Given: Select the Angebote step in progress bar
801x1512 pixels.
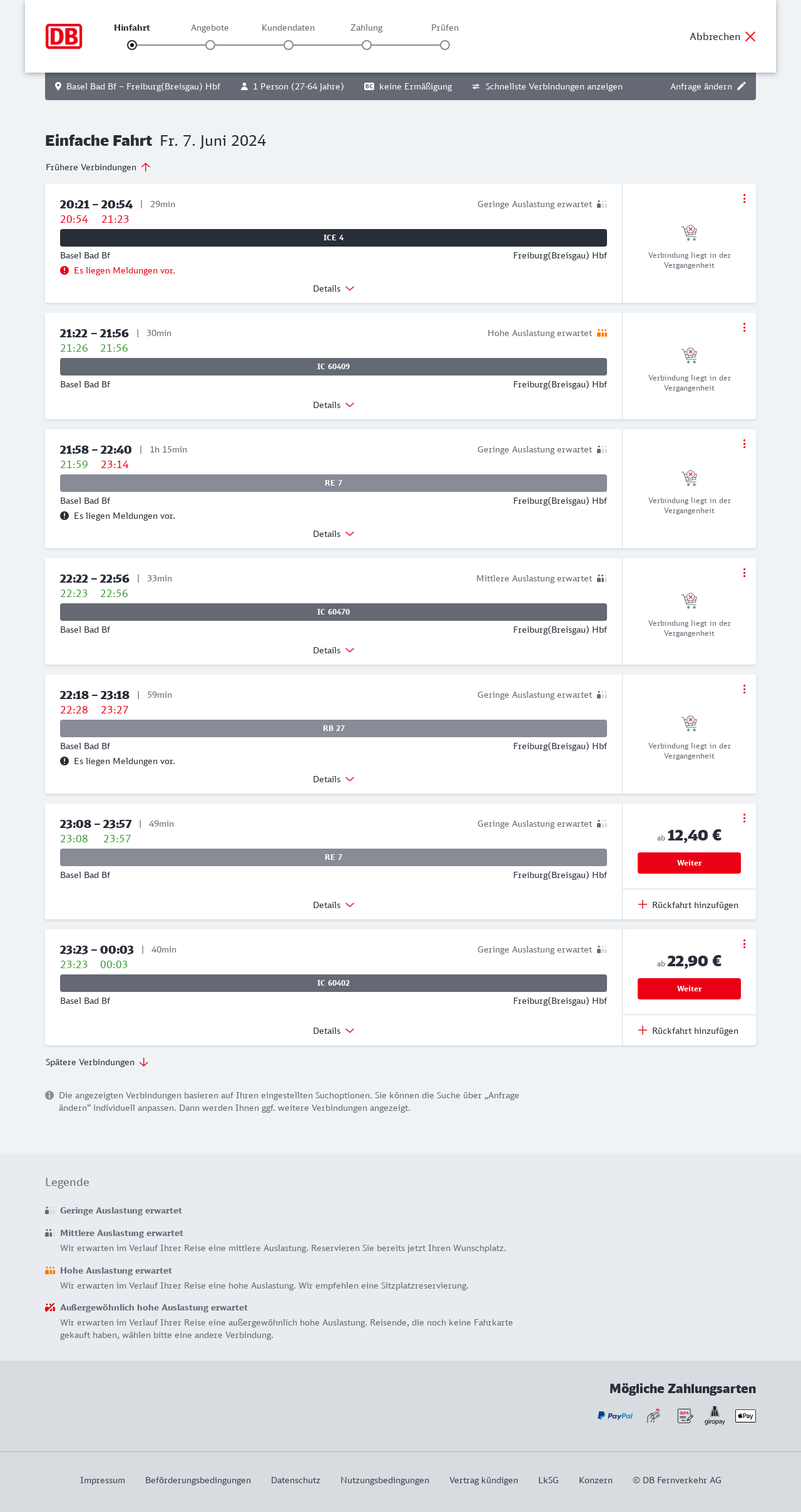Looking at the screenshot, I should coord(210,45).
